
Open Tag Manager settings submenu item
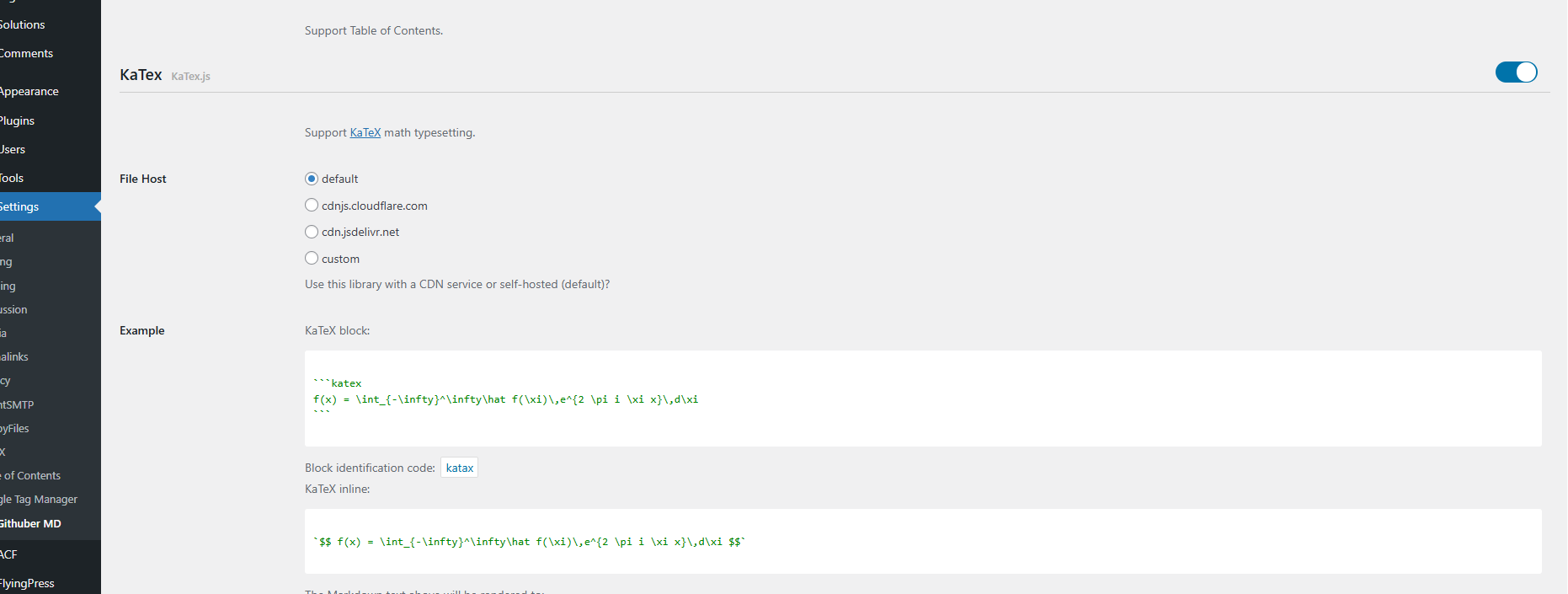[x=40, y=499]
